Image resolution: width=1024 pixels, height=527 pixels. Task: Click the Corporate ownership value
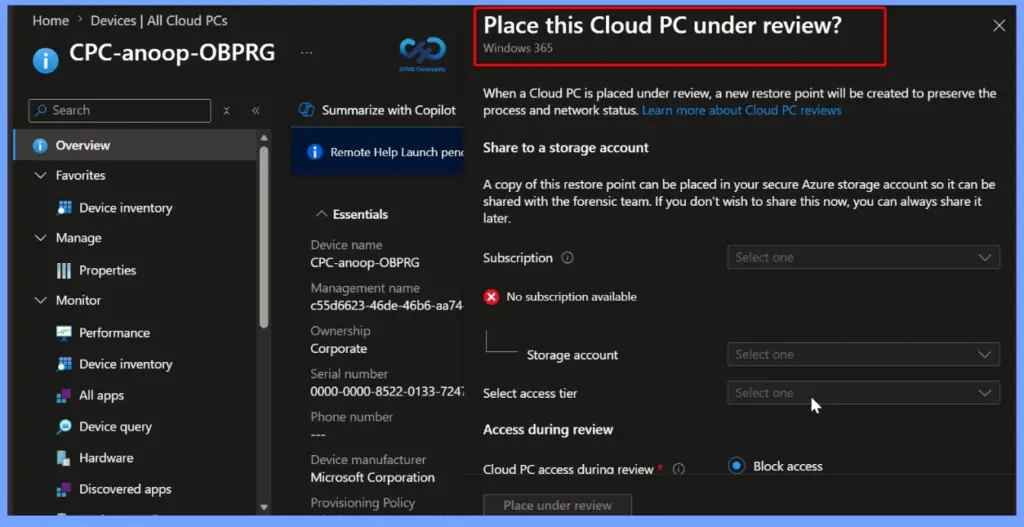click(338, 349)
